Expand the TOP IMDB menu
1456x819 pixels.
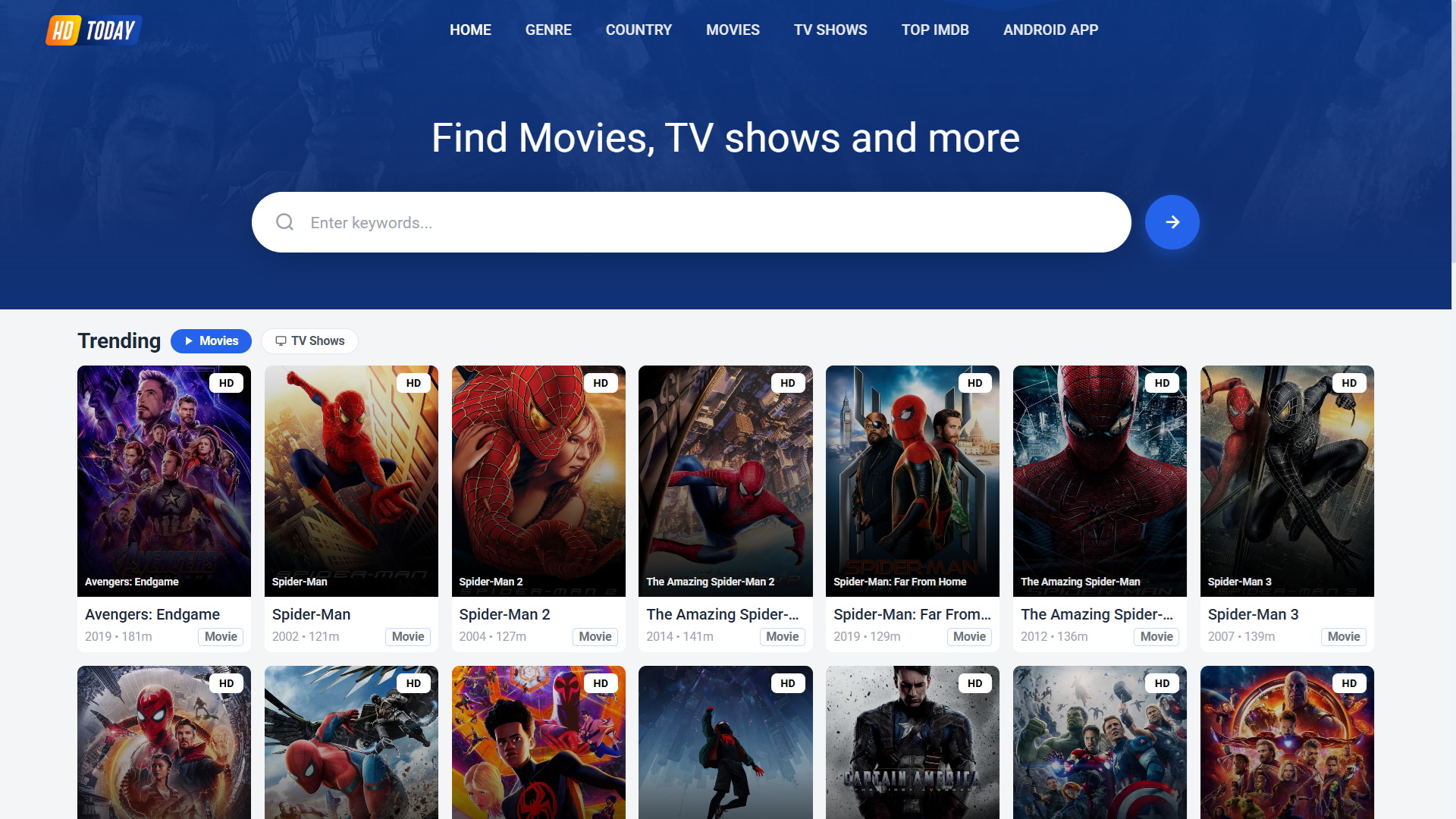pyautogui.click(x=935, y=30)
